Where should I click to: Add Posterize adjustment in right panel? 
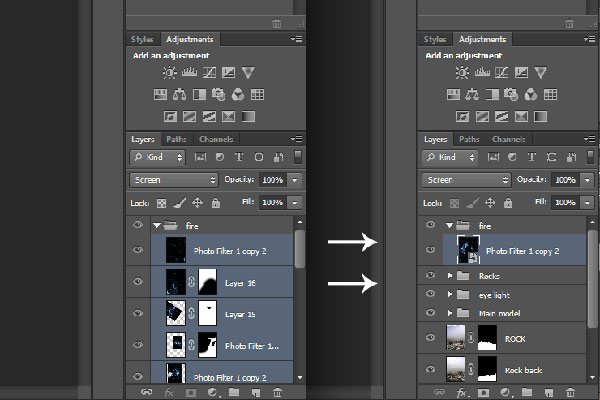coord(482,116)
